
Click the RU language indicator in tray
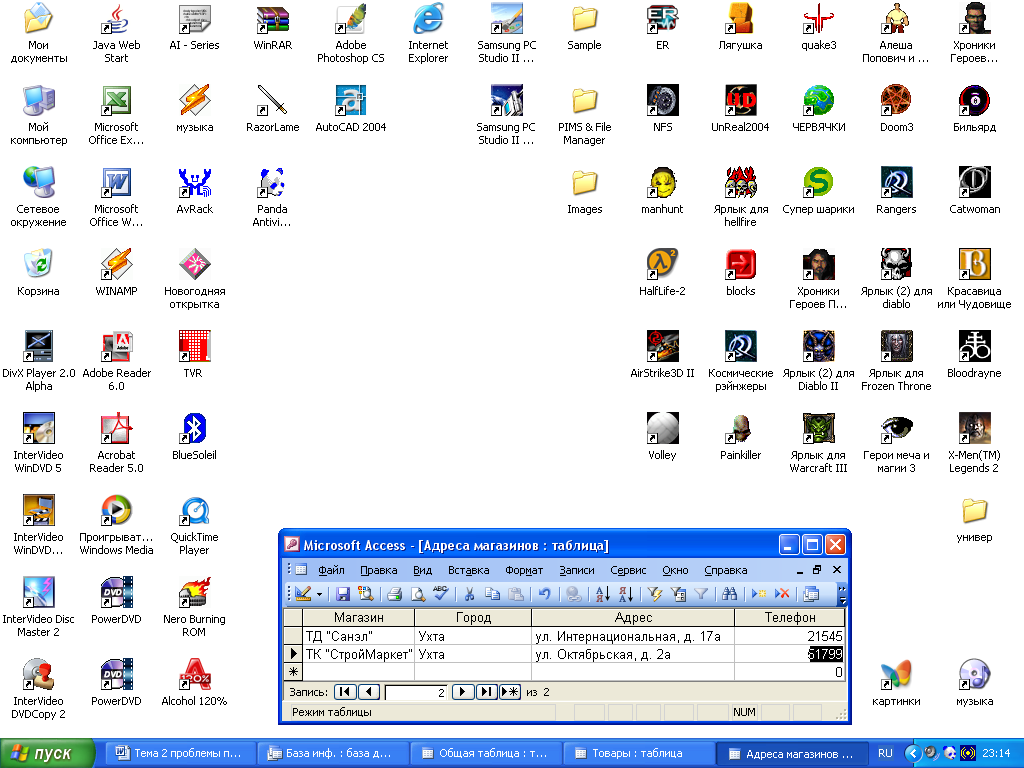pyautogui.click(x=885, y=754)
